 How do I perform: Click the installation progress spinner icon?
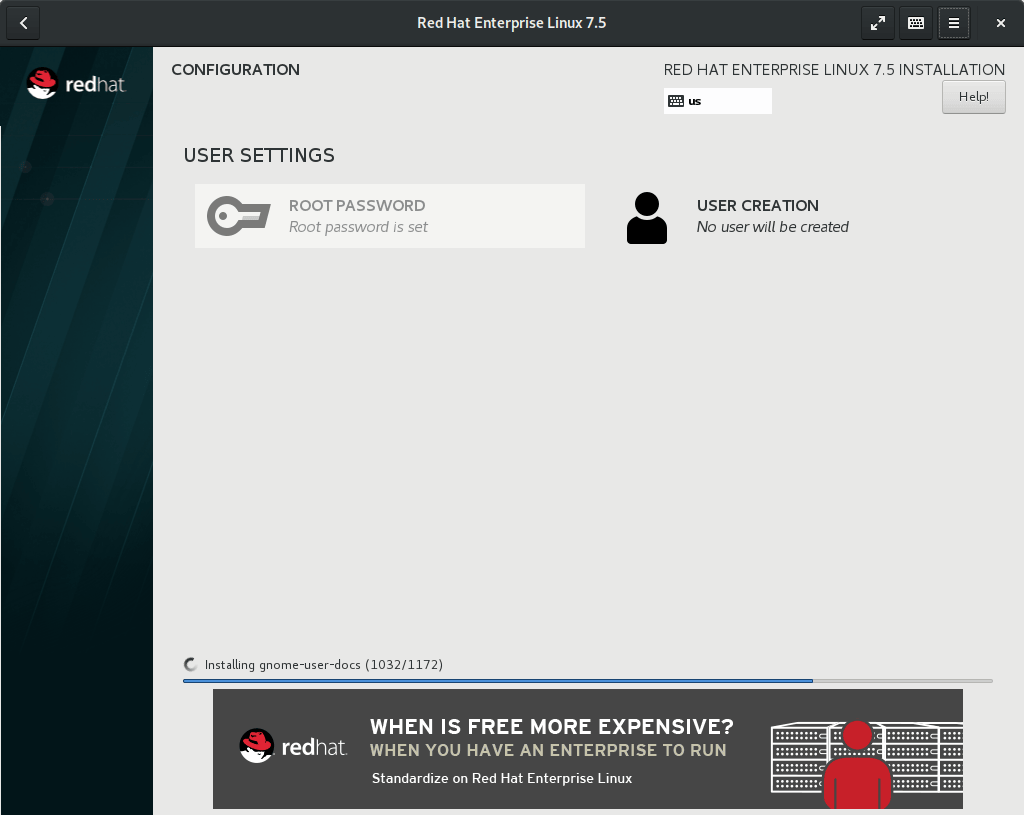click(191, 665)
